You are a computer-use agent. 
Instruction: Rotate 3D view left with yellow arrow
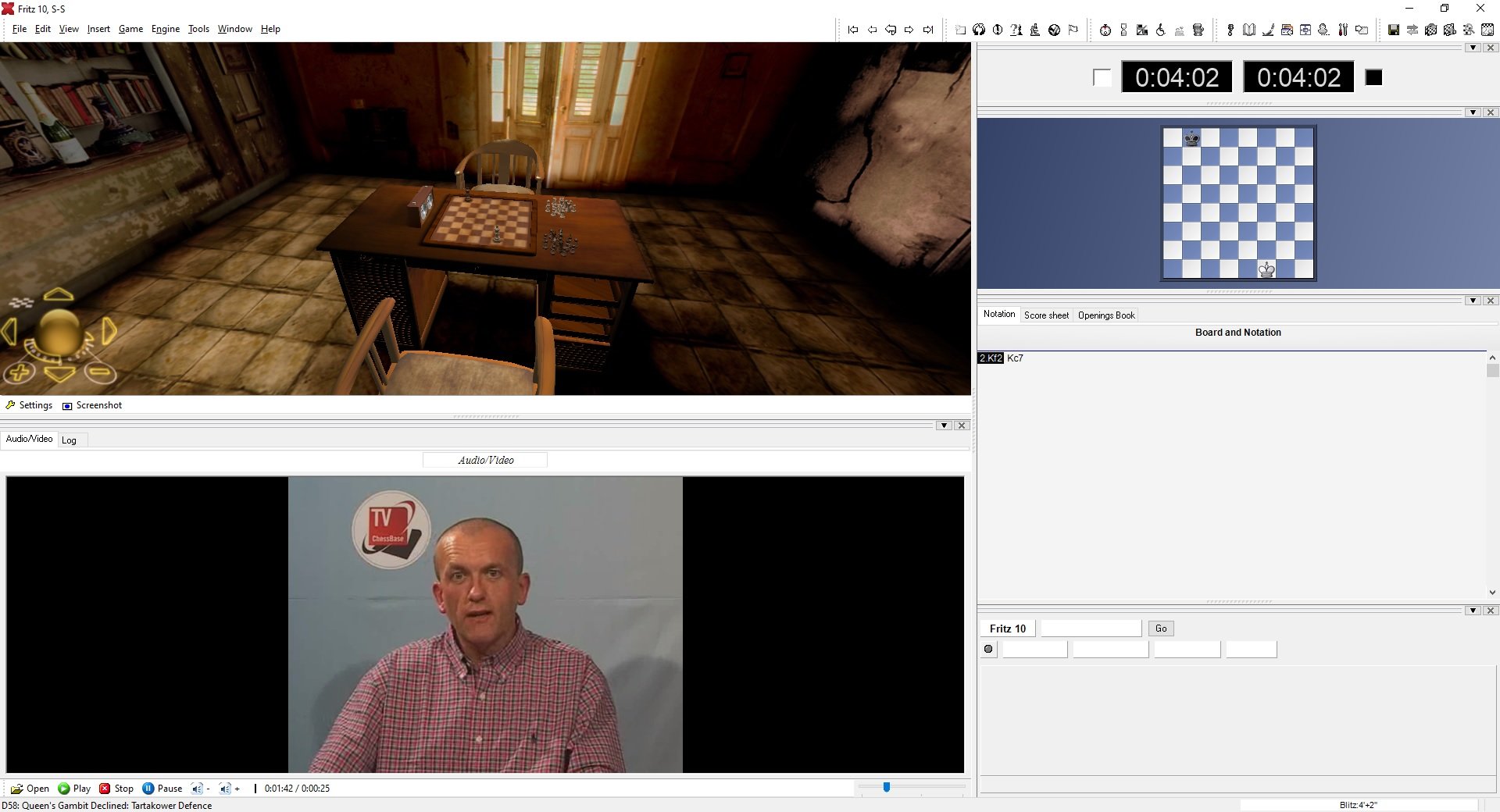[9, 331]
